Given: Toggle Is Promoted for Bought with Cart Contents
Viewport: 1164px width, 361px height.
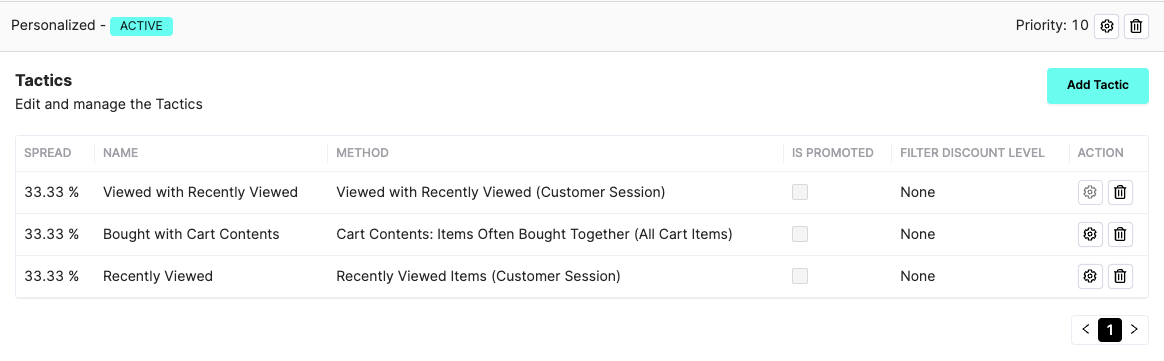Looking at the screenshot, I should point(800,235).
